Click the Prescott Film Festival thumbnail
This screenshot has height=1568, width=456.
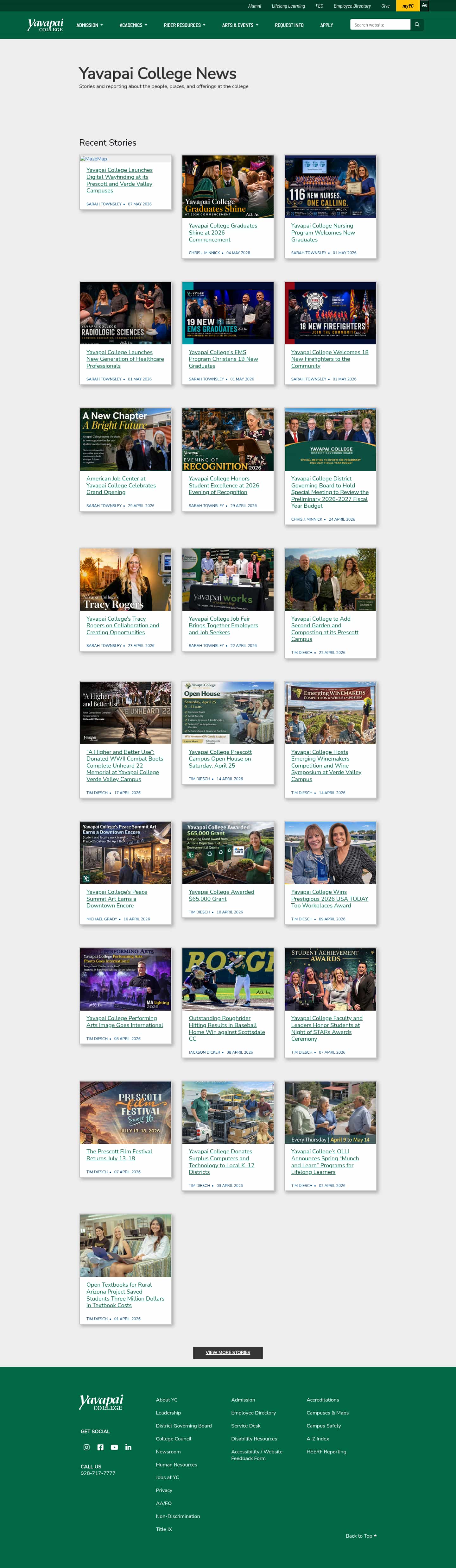coord(125,1112)
